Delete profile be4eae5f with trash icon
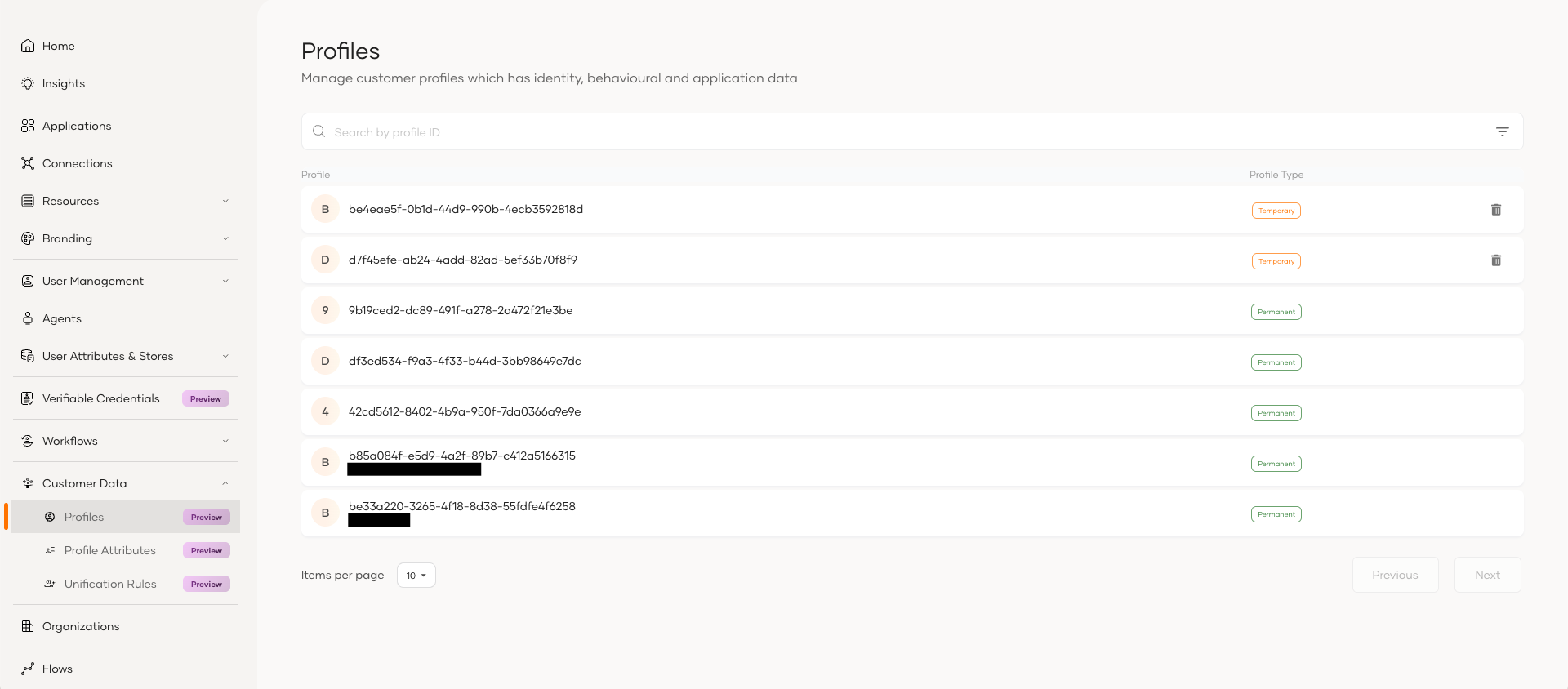Screen dimensions: 1568x689 point(1496,210)
